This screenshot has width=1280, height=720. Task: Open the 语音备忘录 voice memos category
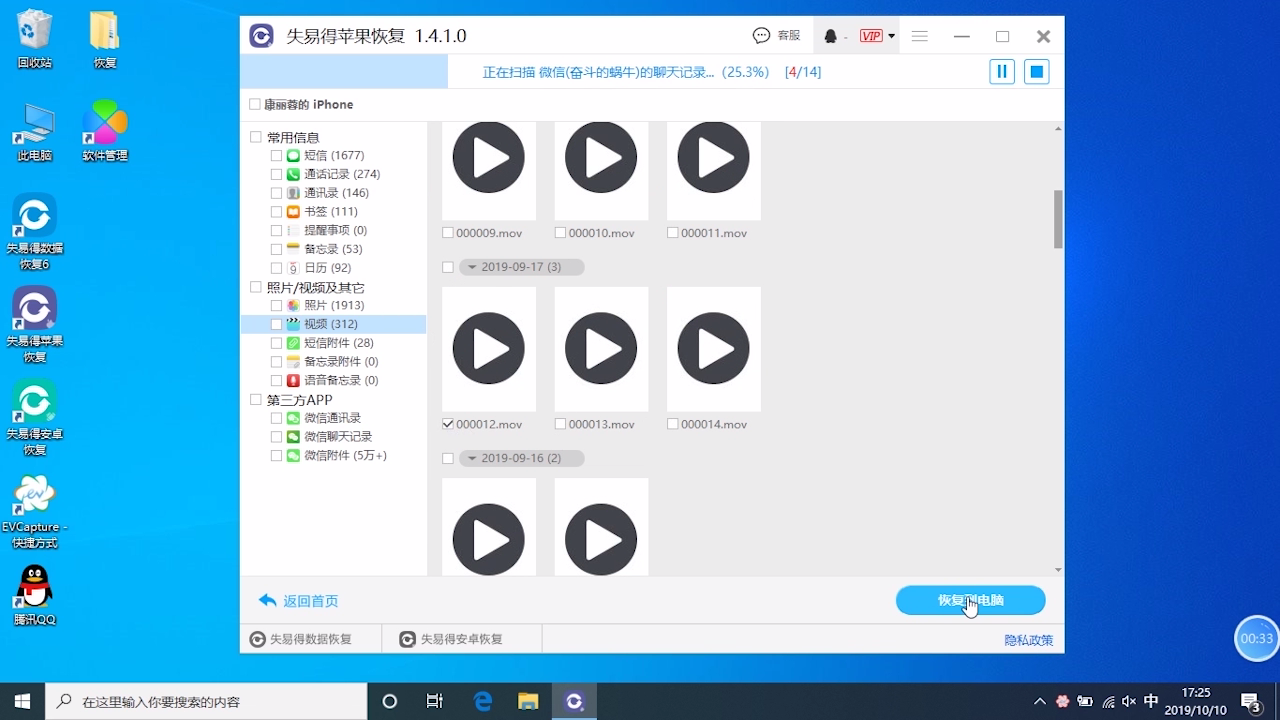pyautogui.click(x=341, y=380)
